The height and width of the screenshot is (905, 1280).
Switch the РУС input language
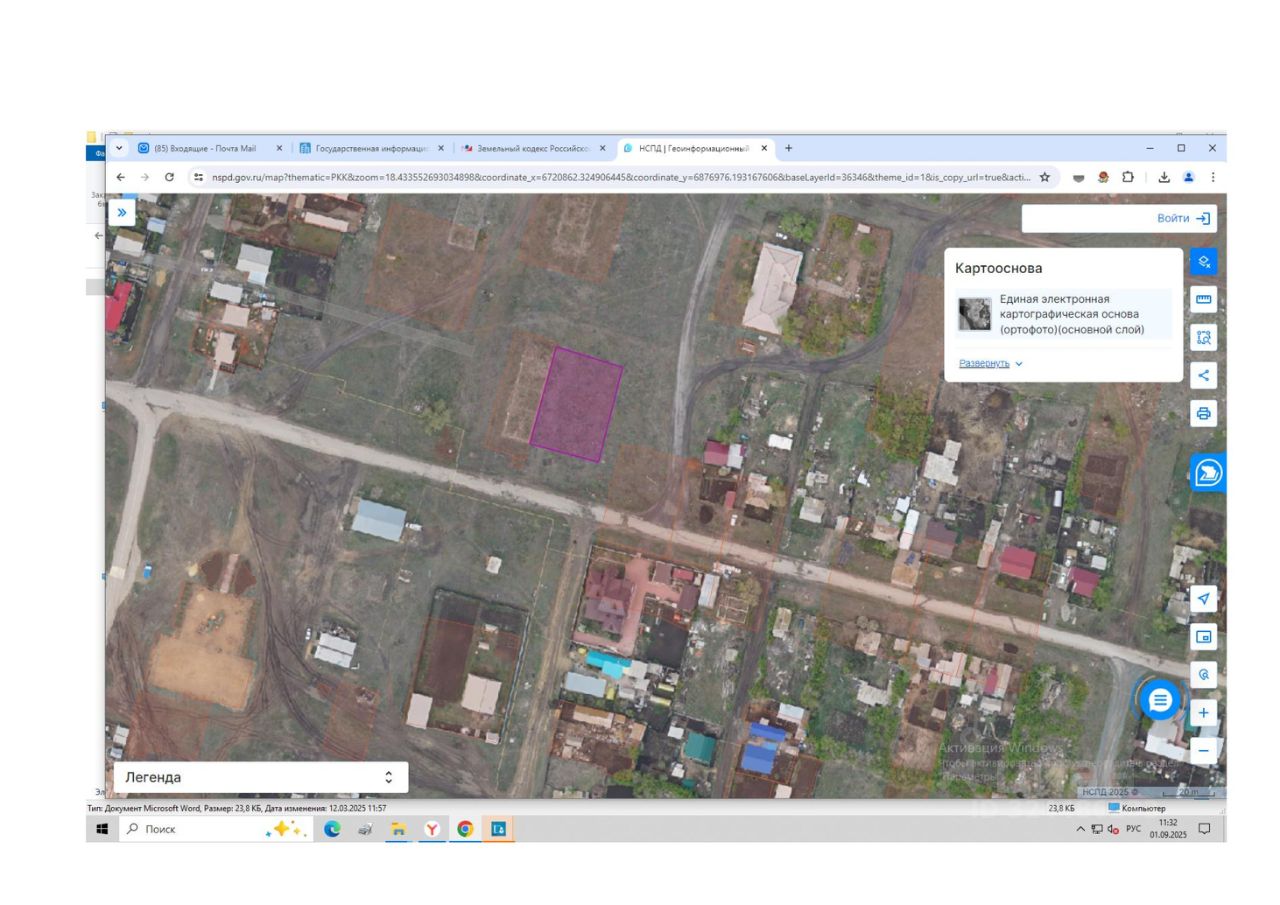point(1133,829)
